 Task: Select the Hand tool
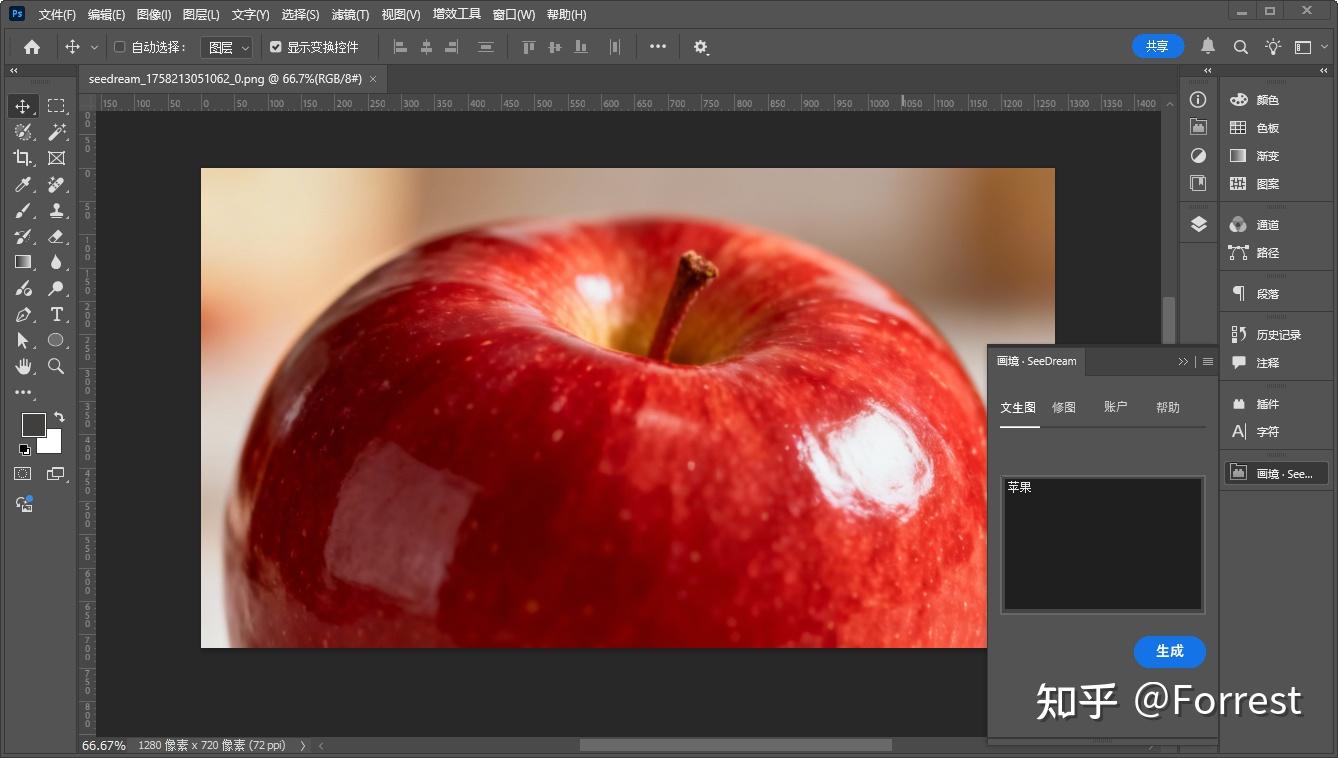[x=23, y=366]
